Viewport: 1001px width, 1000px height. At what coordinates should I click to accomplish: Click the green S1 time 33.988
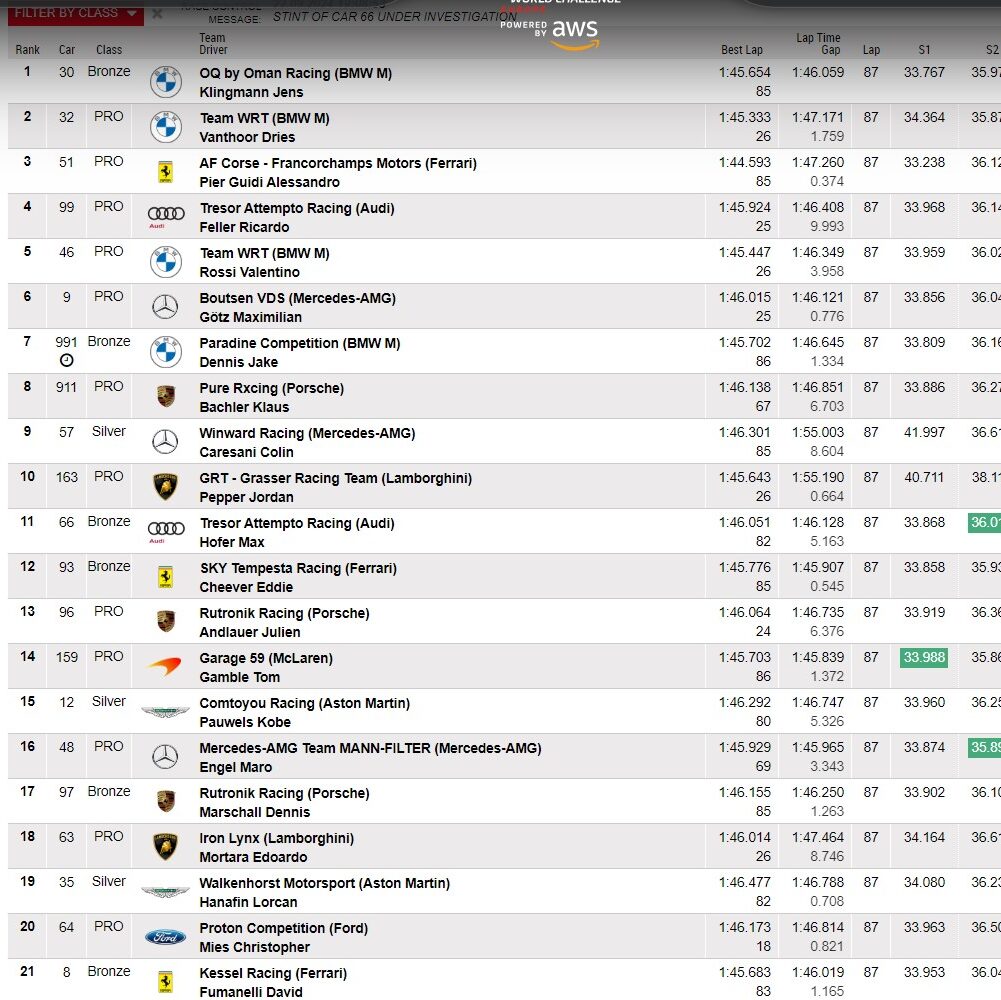coord(923,657)
